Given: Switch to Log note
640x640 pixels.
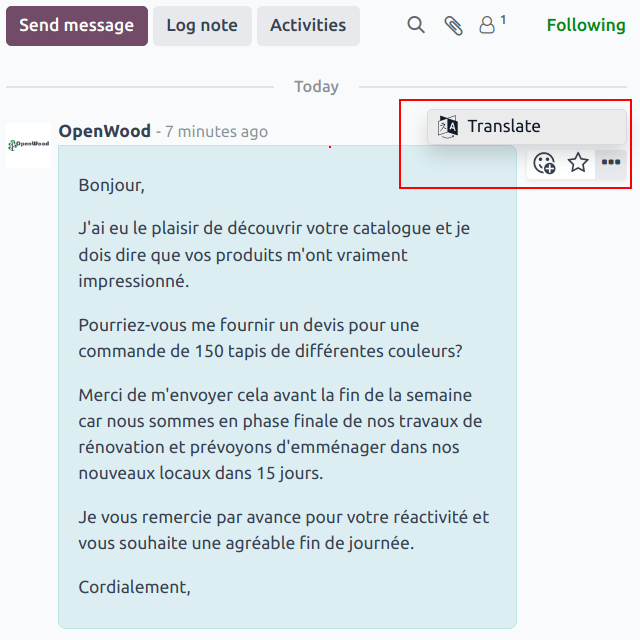Looking at the screenshot, I should coord(202,26).
